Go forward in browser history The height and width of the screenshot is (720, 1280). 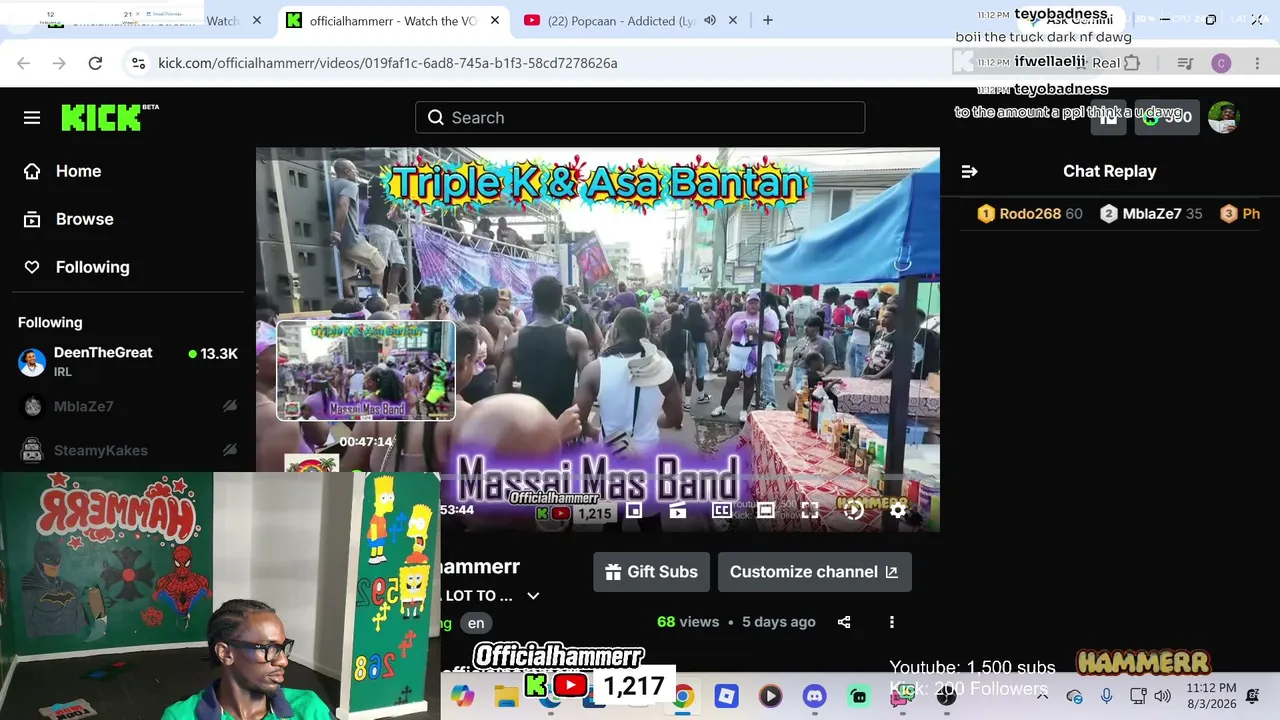(59, 63)
